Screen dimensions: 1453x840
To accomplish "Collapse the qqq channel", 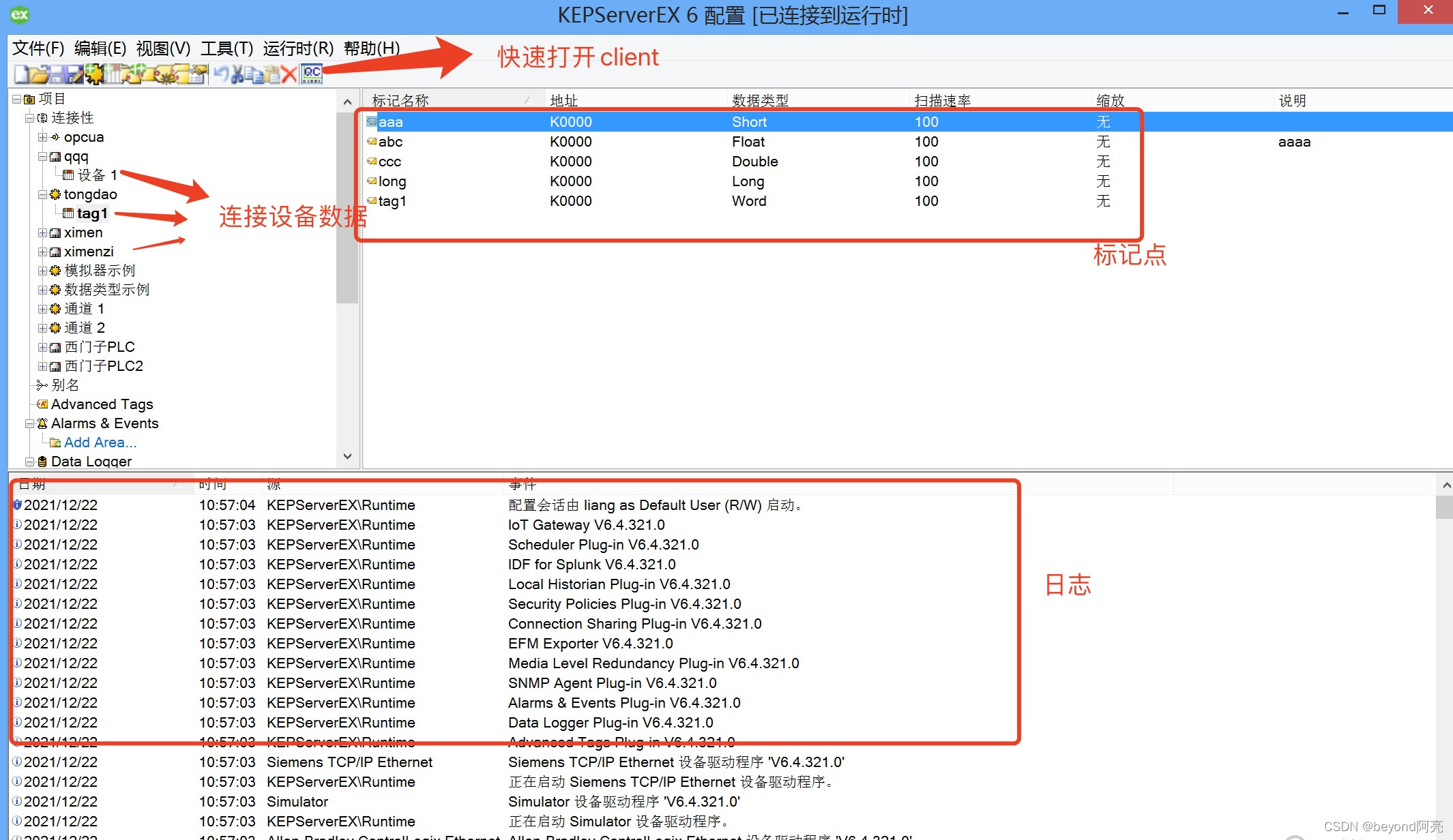I will 42,156.
